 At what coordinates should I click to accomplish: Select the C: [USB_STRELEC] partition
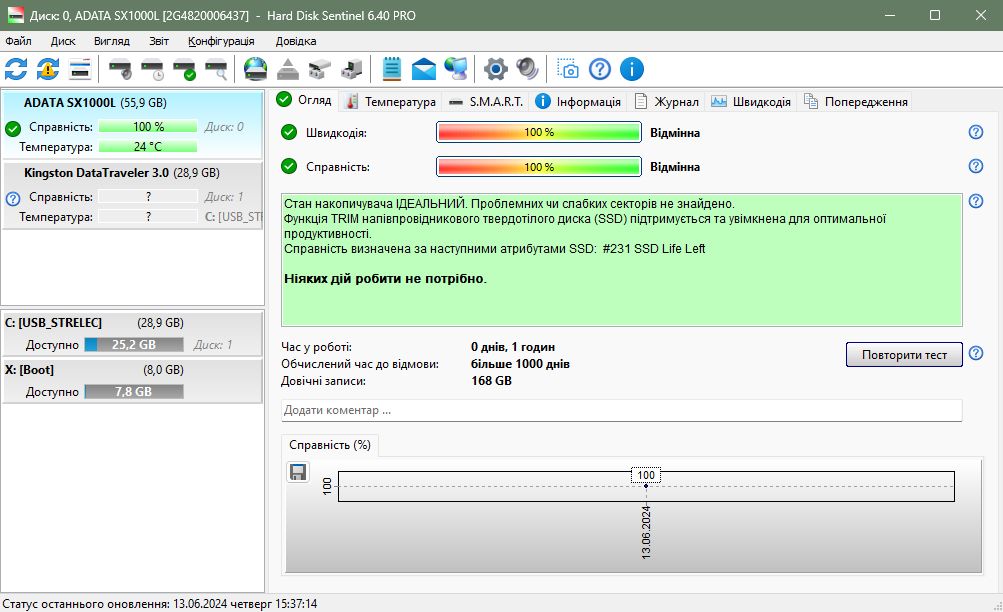click(x=132, y=333)
